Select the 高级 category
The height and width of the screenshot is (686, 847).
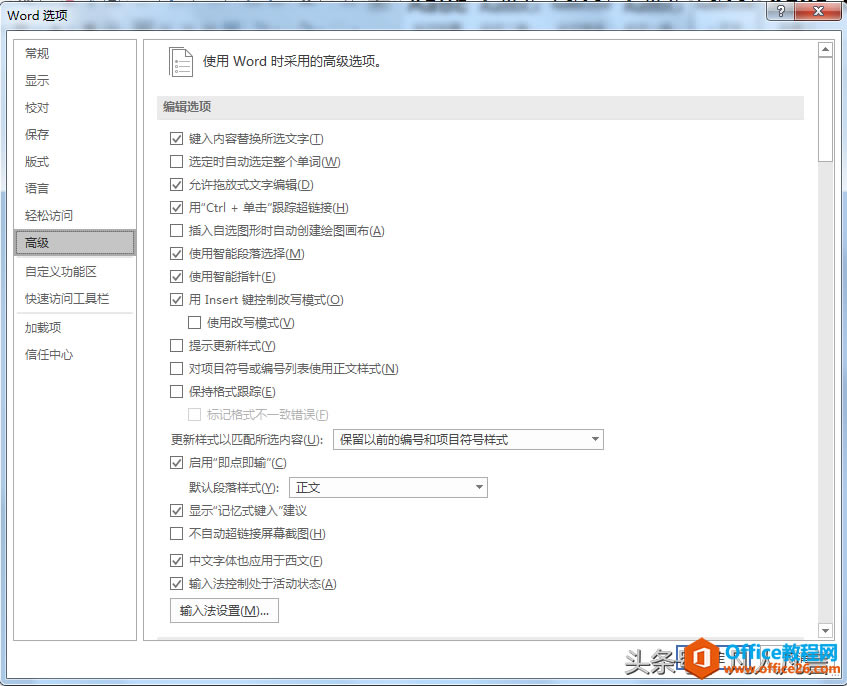75,243
